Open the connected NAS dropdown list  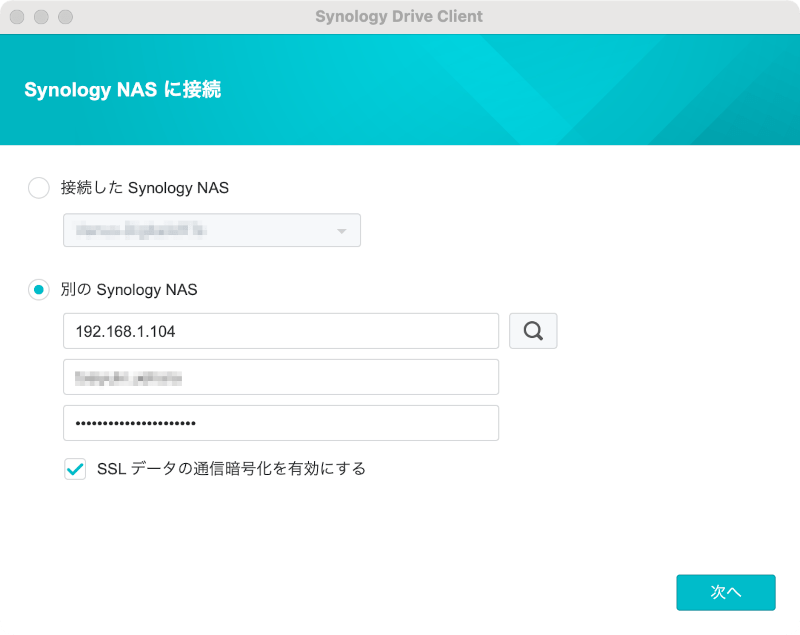212,231
